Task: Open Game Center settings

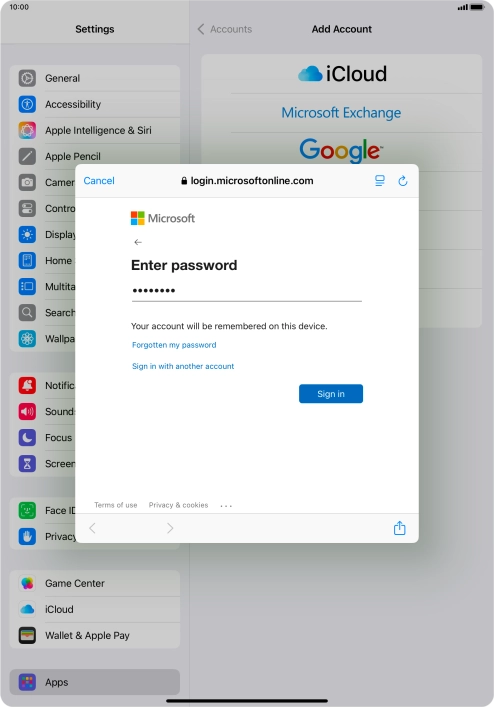Action: pos(95,583)
